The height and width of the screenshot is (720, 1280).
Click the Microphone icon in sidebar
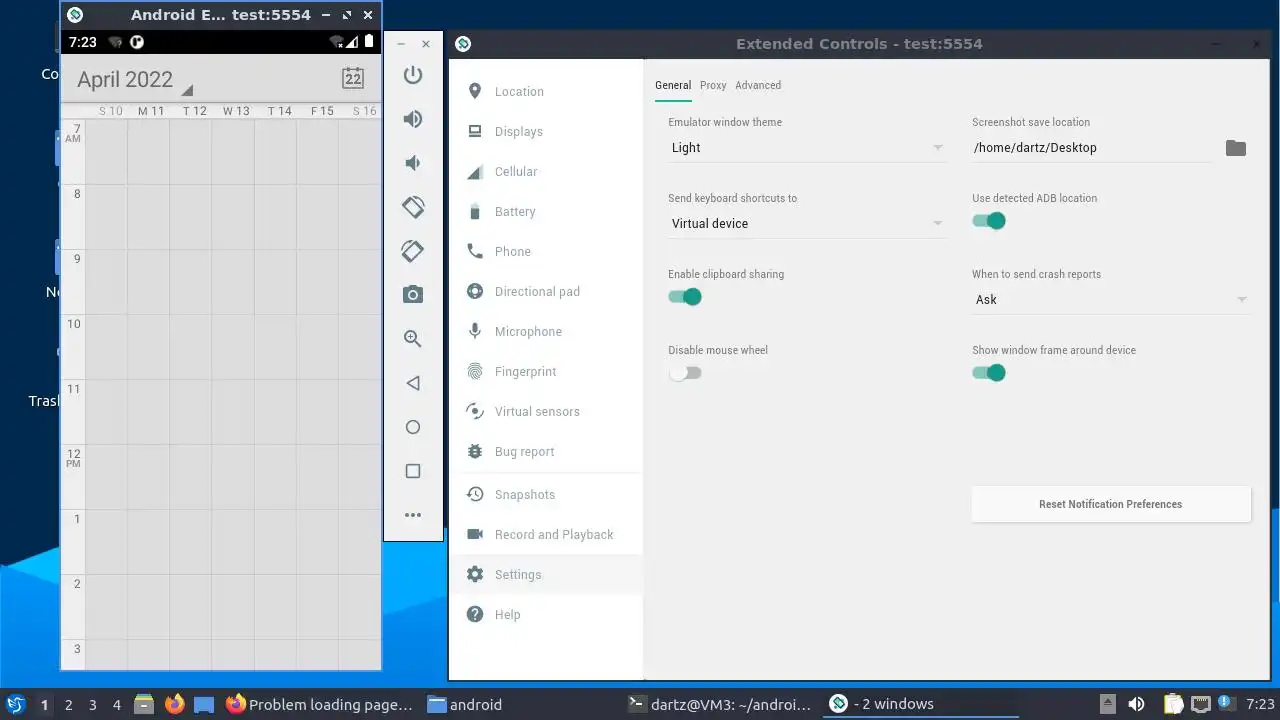click(475, 331)
